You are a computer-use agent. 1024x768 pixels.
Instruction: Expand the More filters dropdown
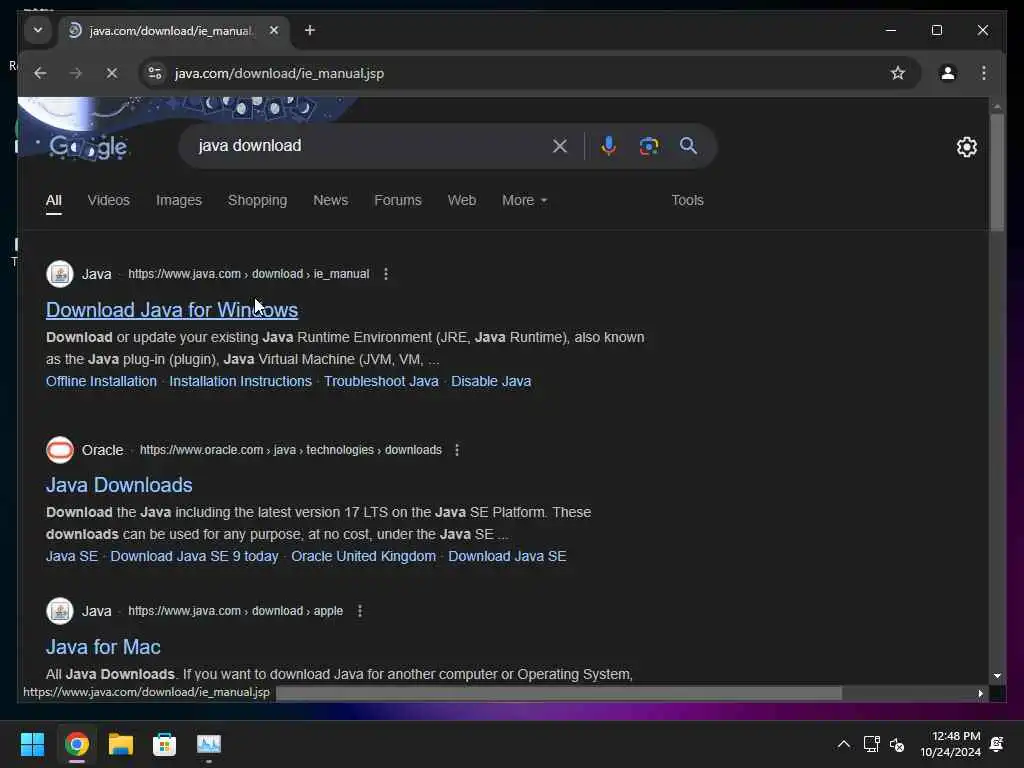[x=524, y=200]
